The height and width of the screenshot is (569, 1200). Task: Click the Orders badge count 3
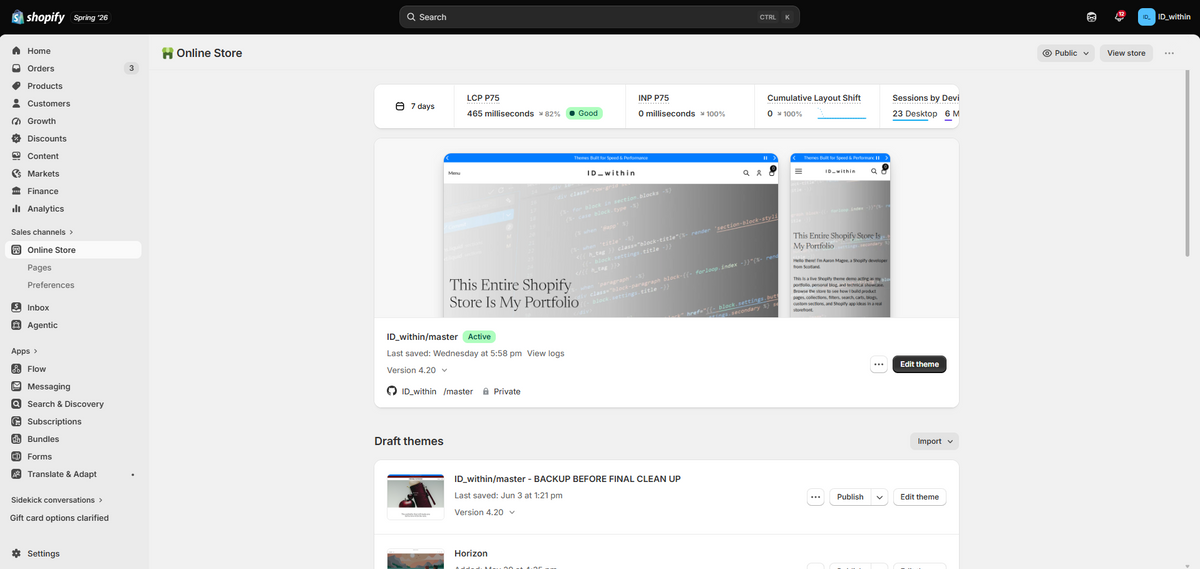click(x=130, y=68)
